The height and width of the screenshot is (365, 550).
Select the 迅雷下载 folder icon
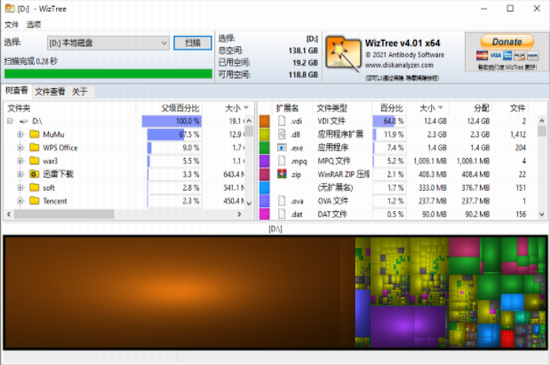[34, 174]
